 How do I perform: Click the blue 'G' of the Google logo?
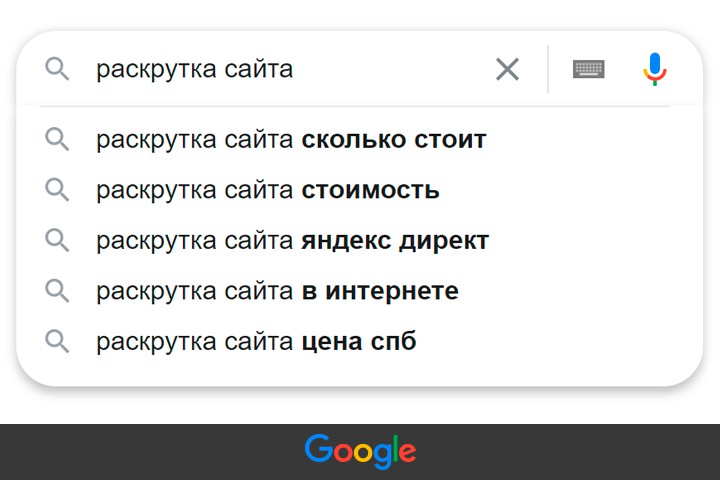[318, 449]
